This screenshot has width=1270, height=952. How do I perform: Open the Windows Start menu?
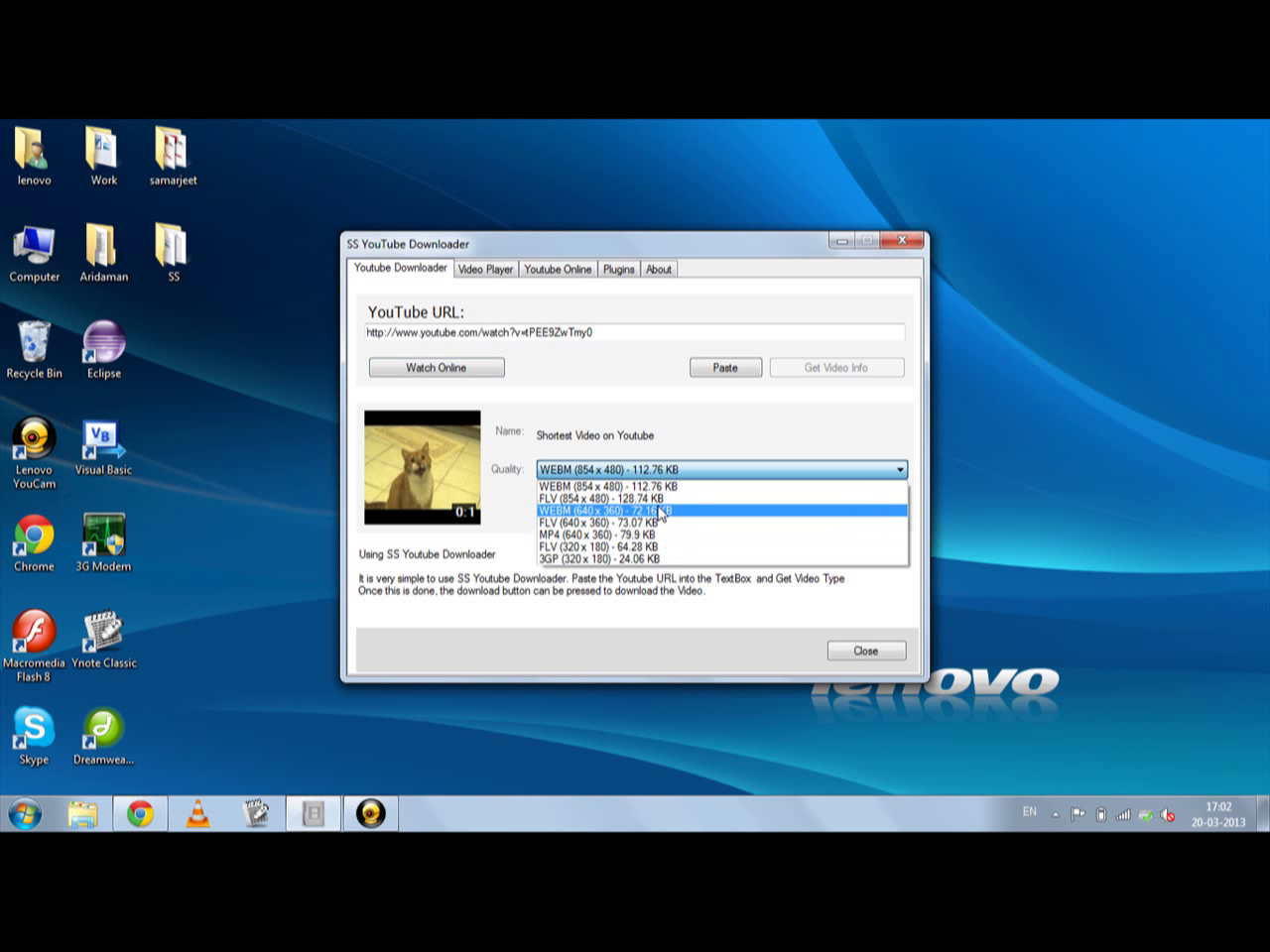25,814
